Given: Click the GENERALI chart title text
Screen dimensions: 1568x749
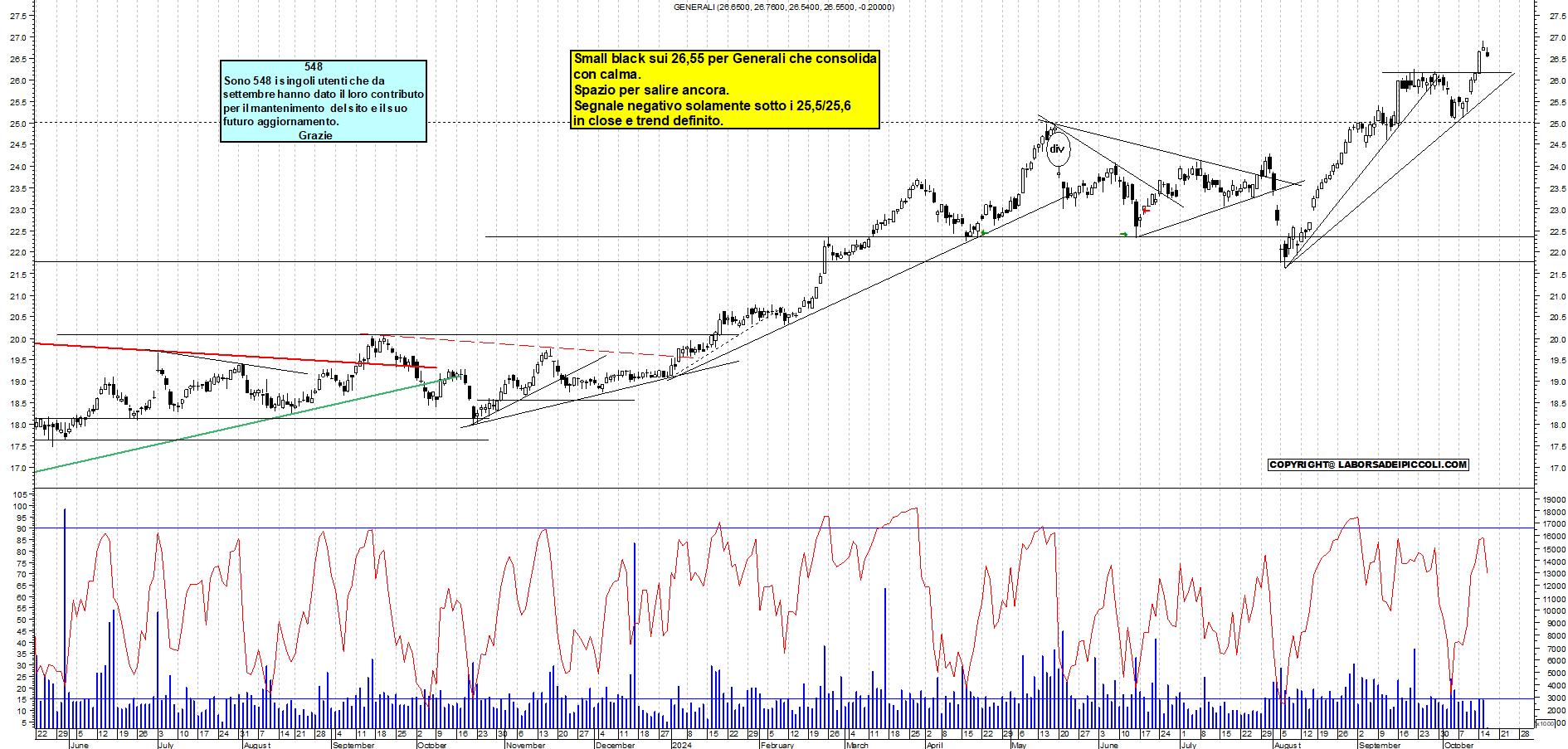Looking at the screenshot, I should coord(784,7).
